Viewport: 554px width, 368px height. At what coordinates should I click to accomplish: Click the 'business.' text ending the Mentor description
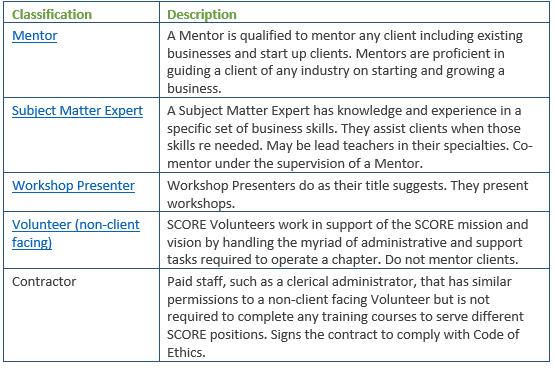(194, 88)
